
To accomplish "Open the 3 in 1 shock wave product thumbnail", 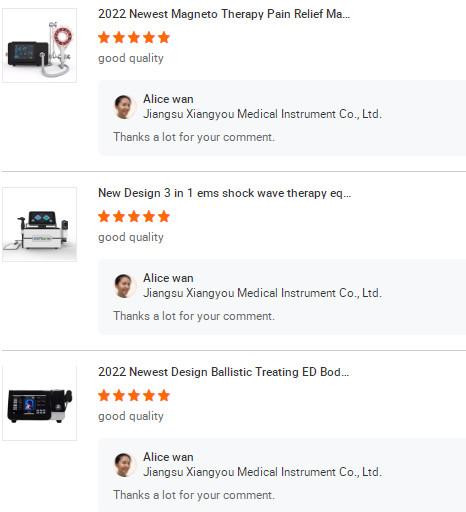I will pyautogui.click(x=39, y=224).
